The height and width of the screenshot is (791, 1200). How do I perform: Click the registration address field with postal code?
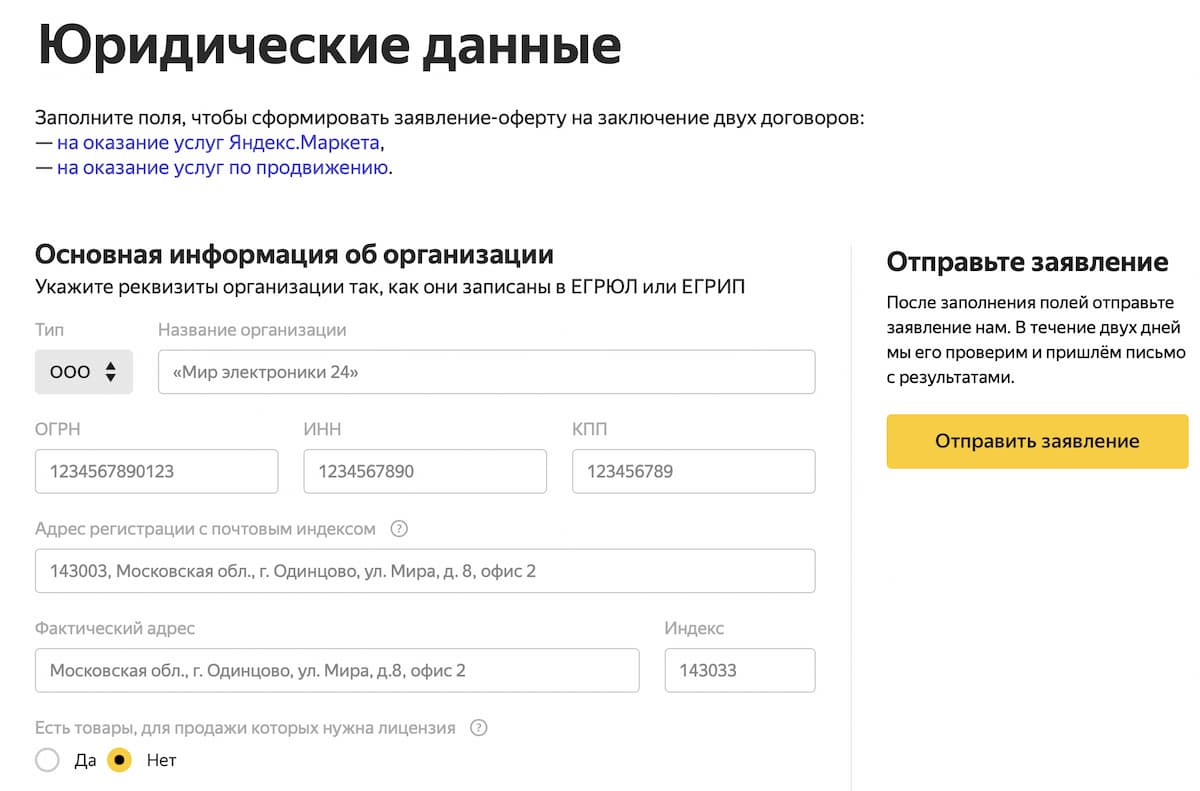(425, 570)
